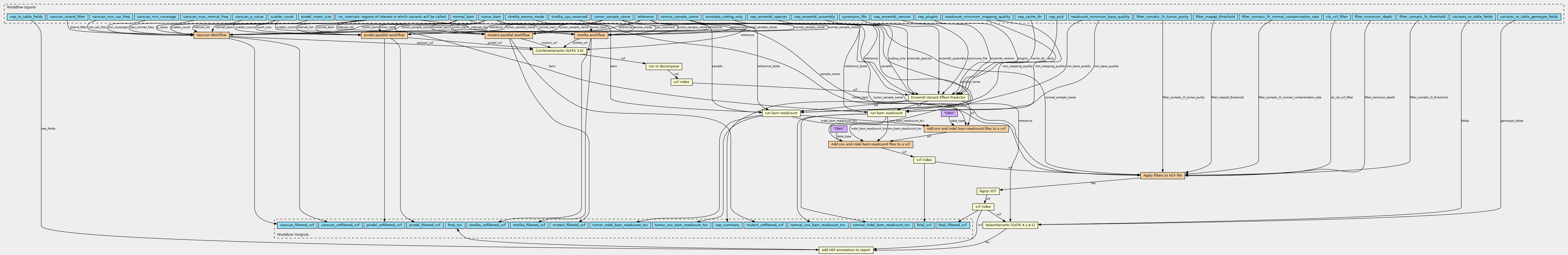Select the varscan_max_normal_freq input node
The image size is (1568, 255).
coord(206,17)
